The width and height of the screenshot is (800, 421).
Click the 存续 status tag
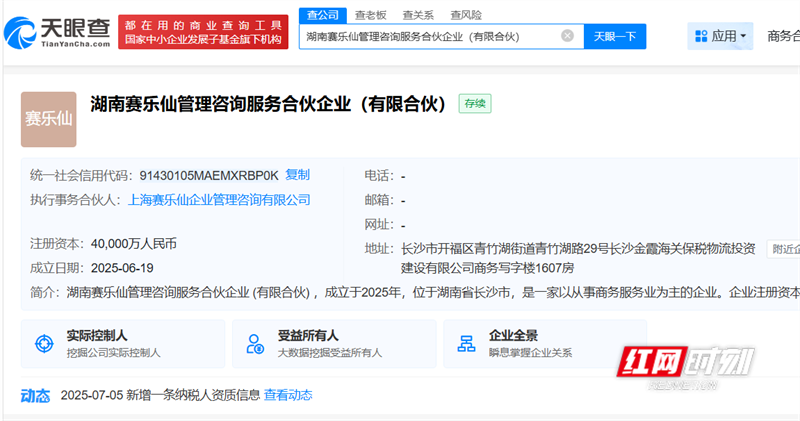coord(474,104)
